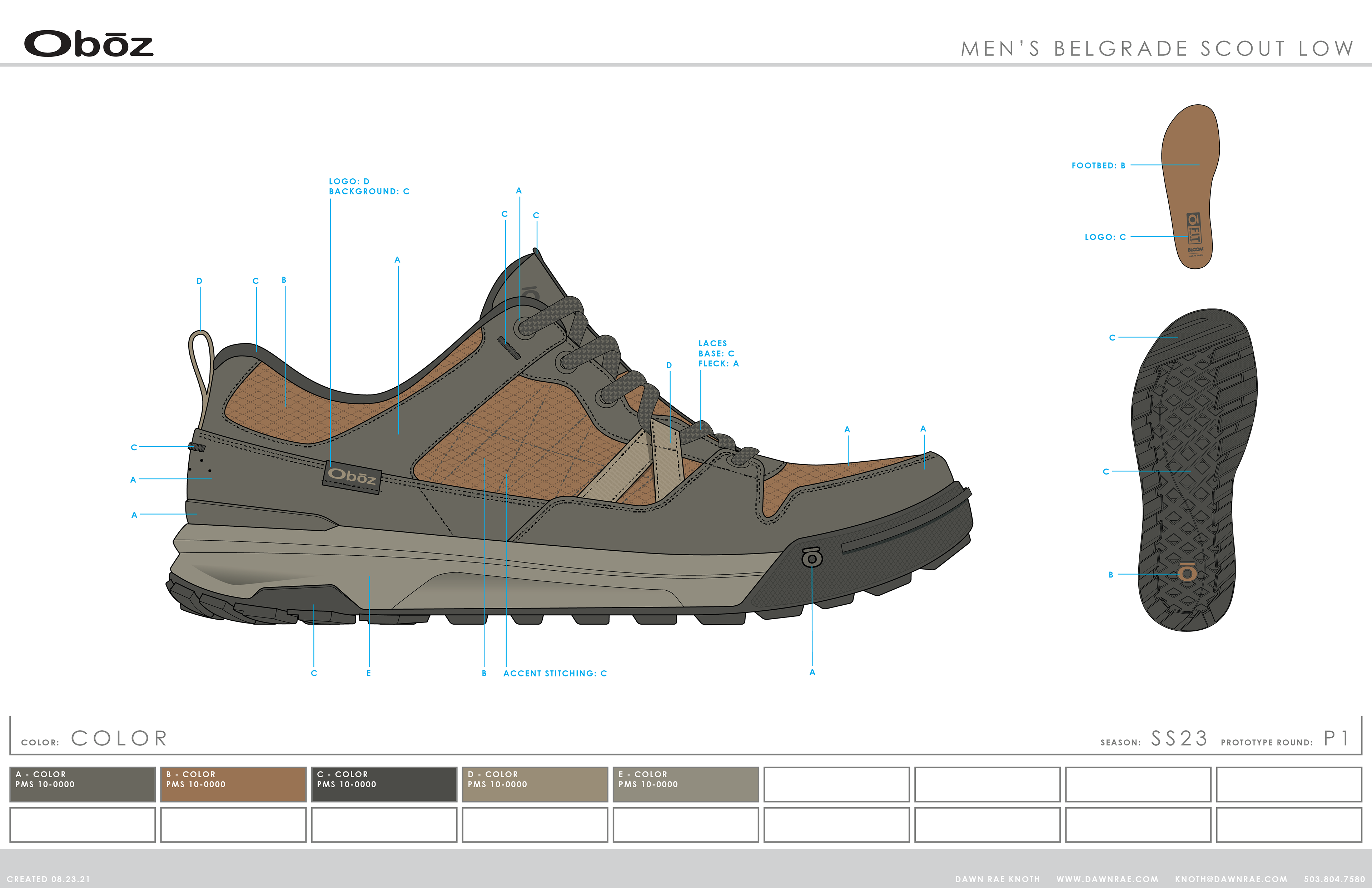Screen dimensions: 1372x888
Task: Click the 'BACKGROUND: C' callout label
Action: click(369, 192)
